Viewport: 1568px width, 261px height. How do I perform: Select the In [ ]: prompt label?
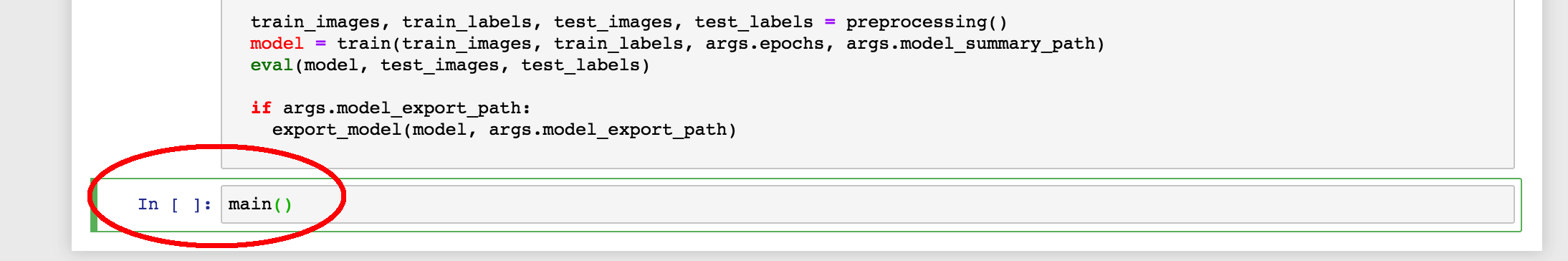click(175, 204)
